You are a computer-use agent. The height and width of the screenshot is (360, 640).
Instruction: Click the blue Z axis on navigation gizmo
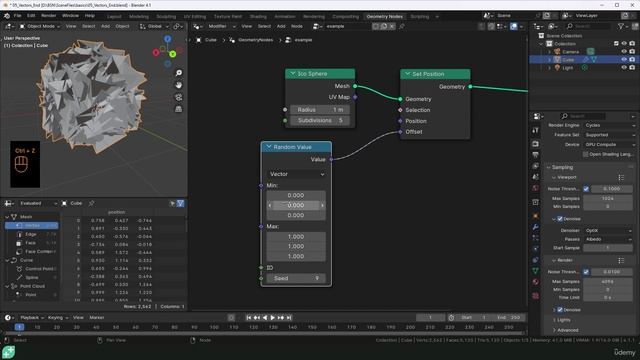pos(168,39)
